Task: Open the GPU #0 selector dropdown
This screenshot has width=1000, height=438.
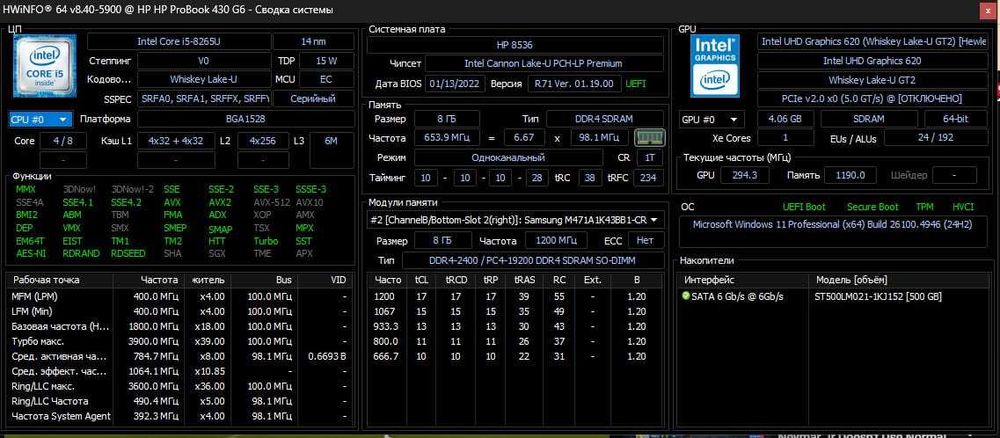Action: pyautogui.click(x=711, y=119)
